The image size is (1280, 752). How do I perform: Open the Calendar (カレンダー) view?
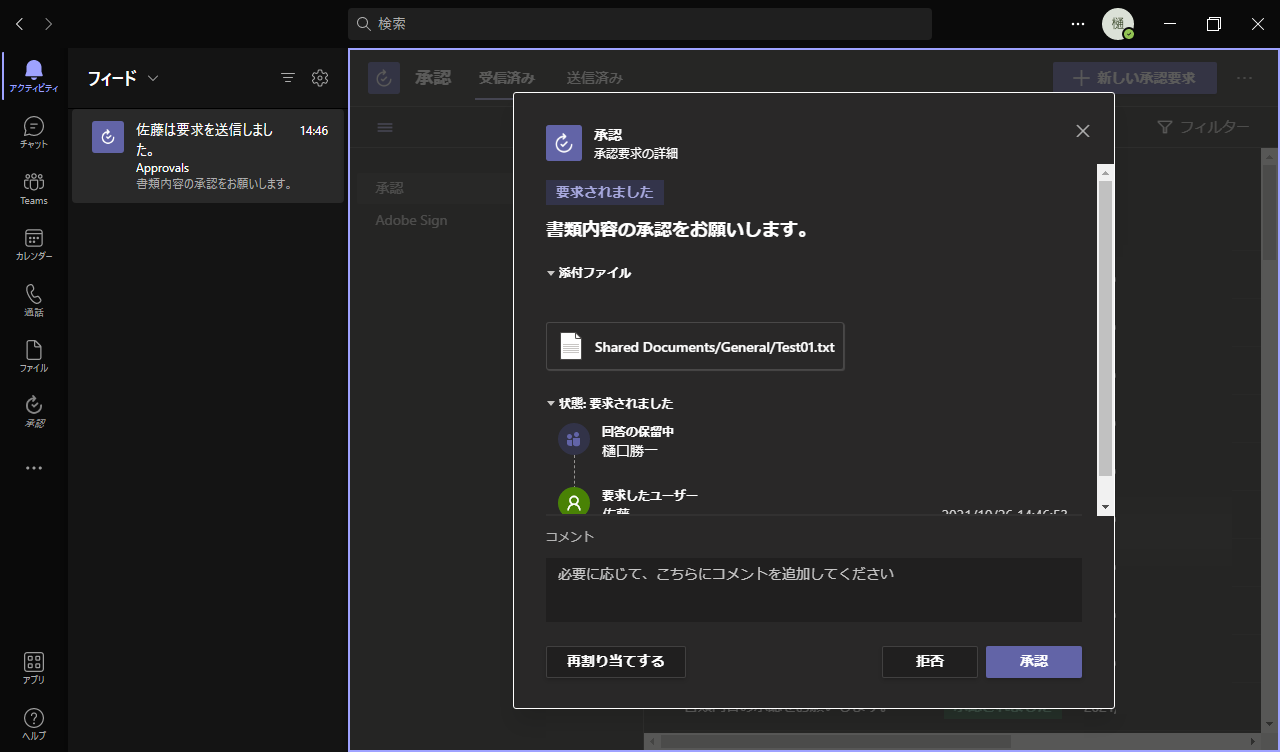pos(34,244)
